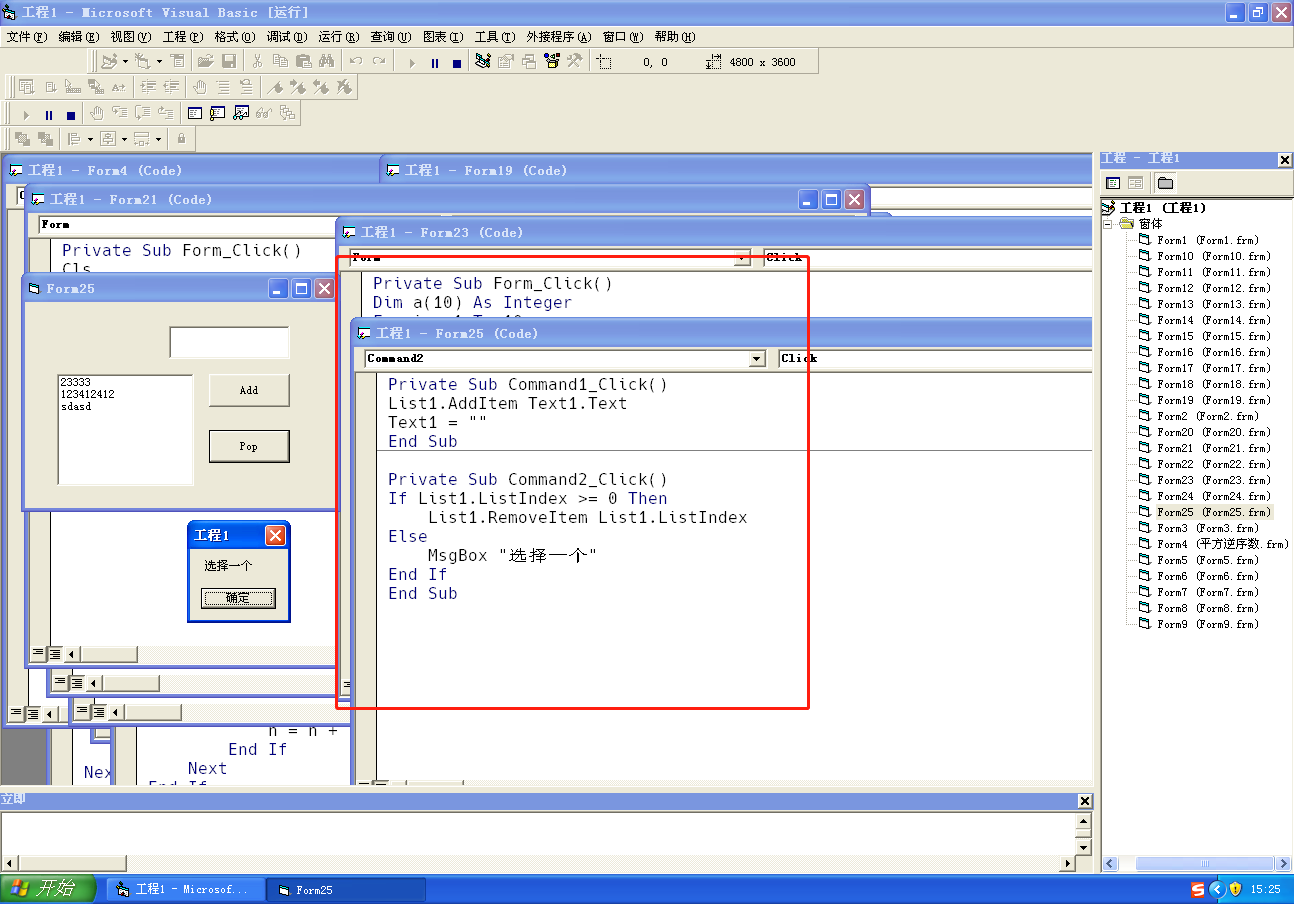Open the Object Browser toolbar icon

552,61
